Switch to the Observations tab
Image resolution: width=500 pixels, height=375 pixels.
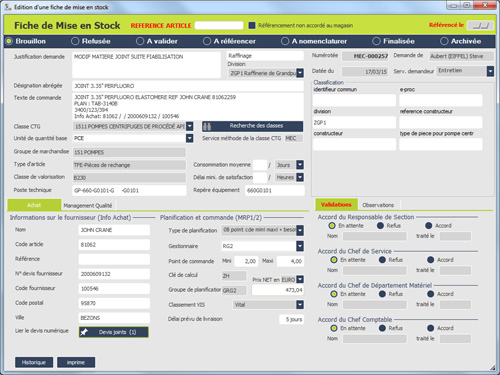378,205
